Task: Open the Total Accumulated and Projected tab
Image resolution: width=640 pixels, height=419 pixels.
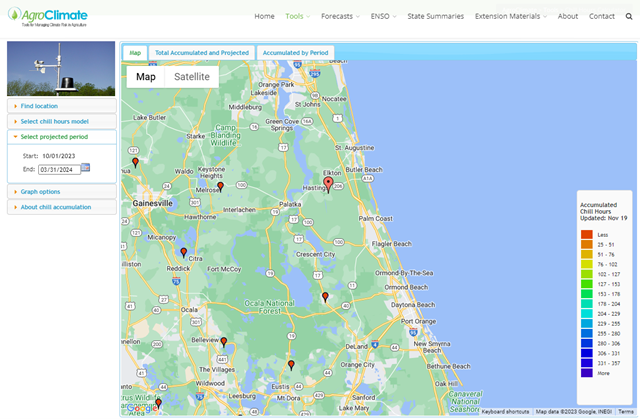Action: (201, 52)
